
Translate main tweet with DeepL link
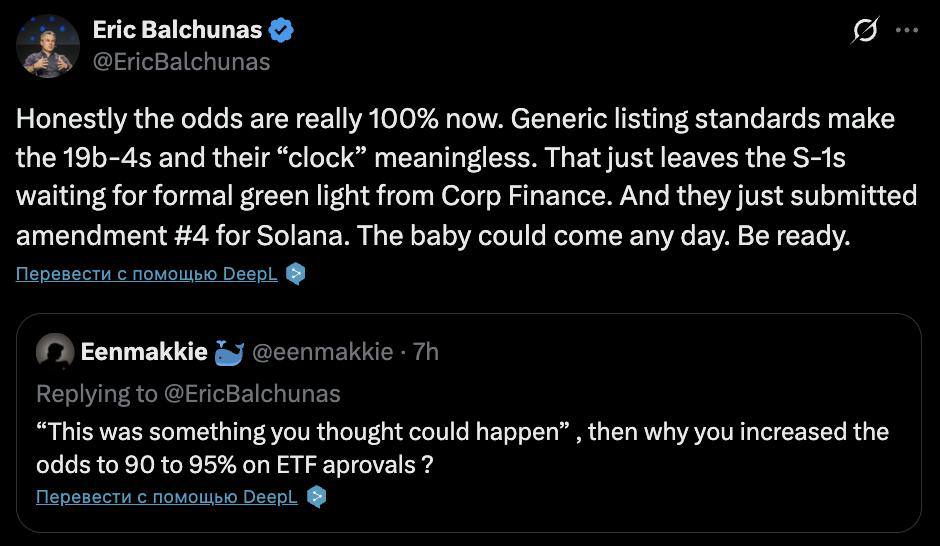(146, 274)
